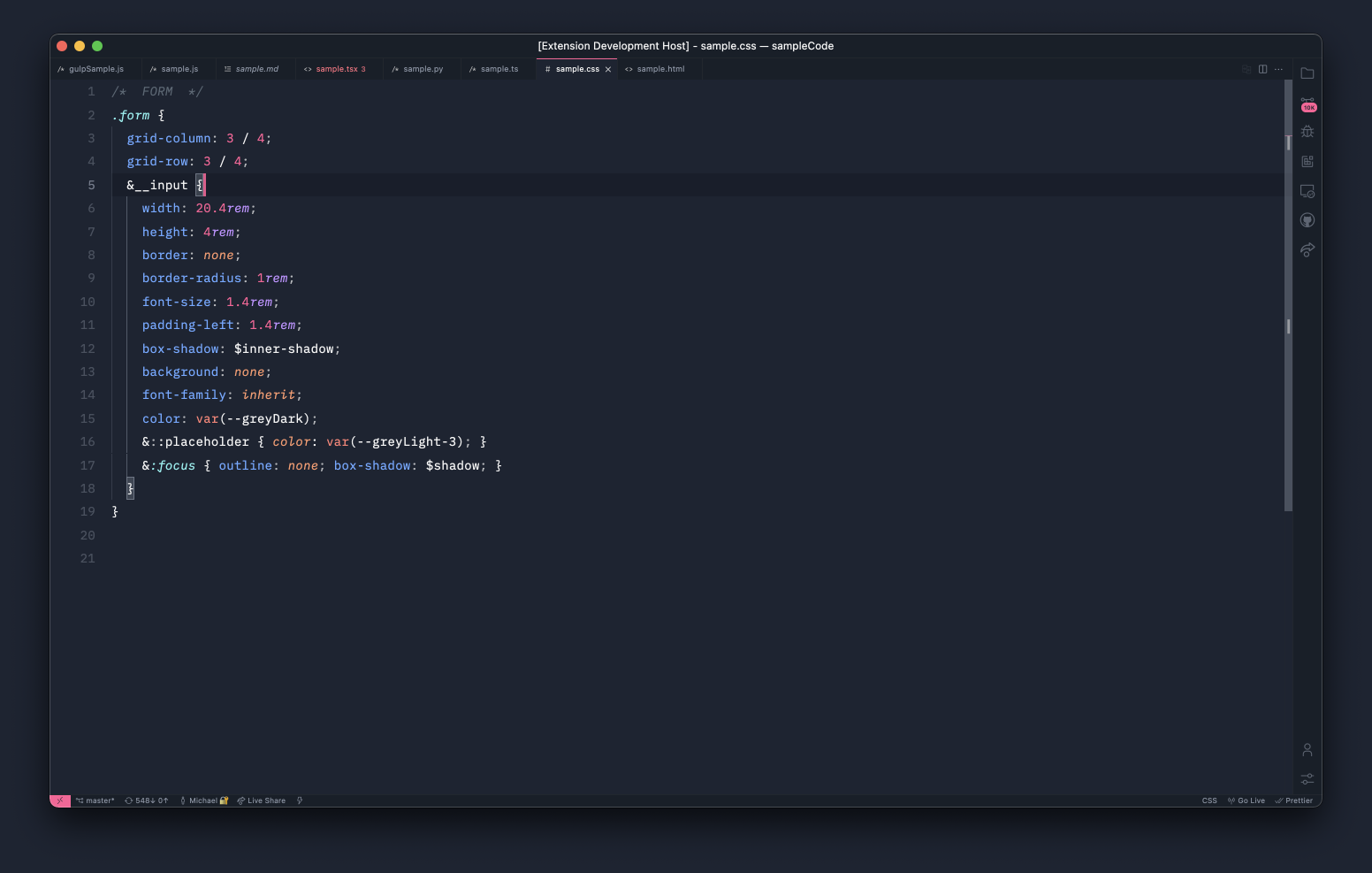Open the master branch picker

pos(95,800)
